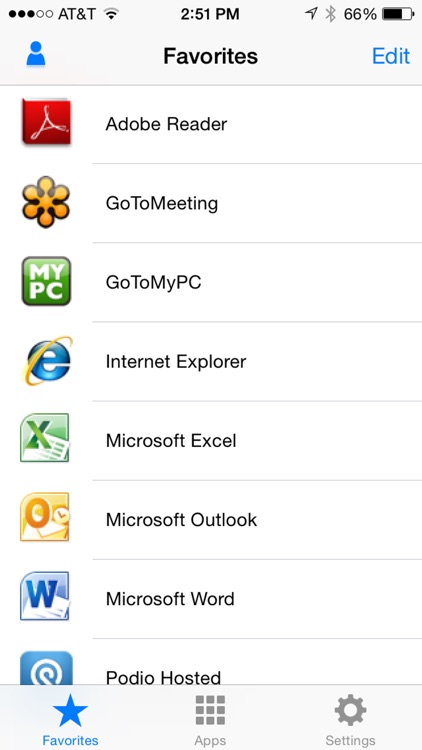Tap the battery indicator in status bar
Screen dimensions: 422x750
398,14
